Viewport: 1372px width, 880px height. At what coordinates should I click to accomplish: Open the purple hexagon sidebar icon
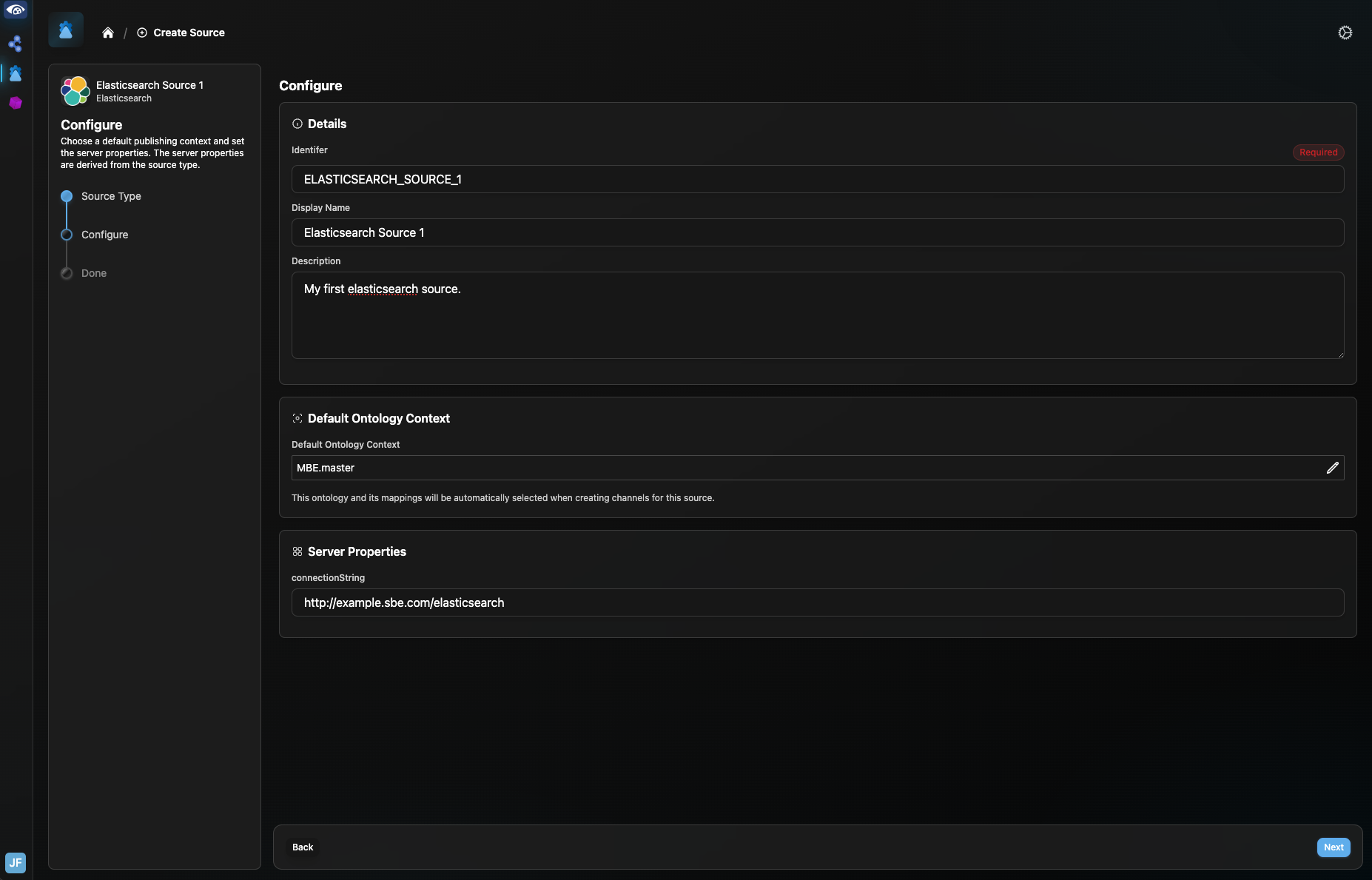point(16,103)
